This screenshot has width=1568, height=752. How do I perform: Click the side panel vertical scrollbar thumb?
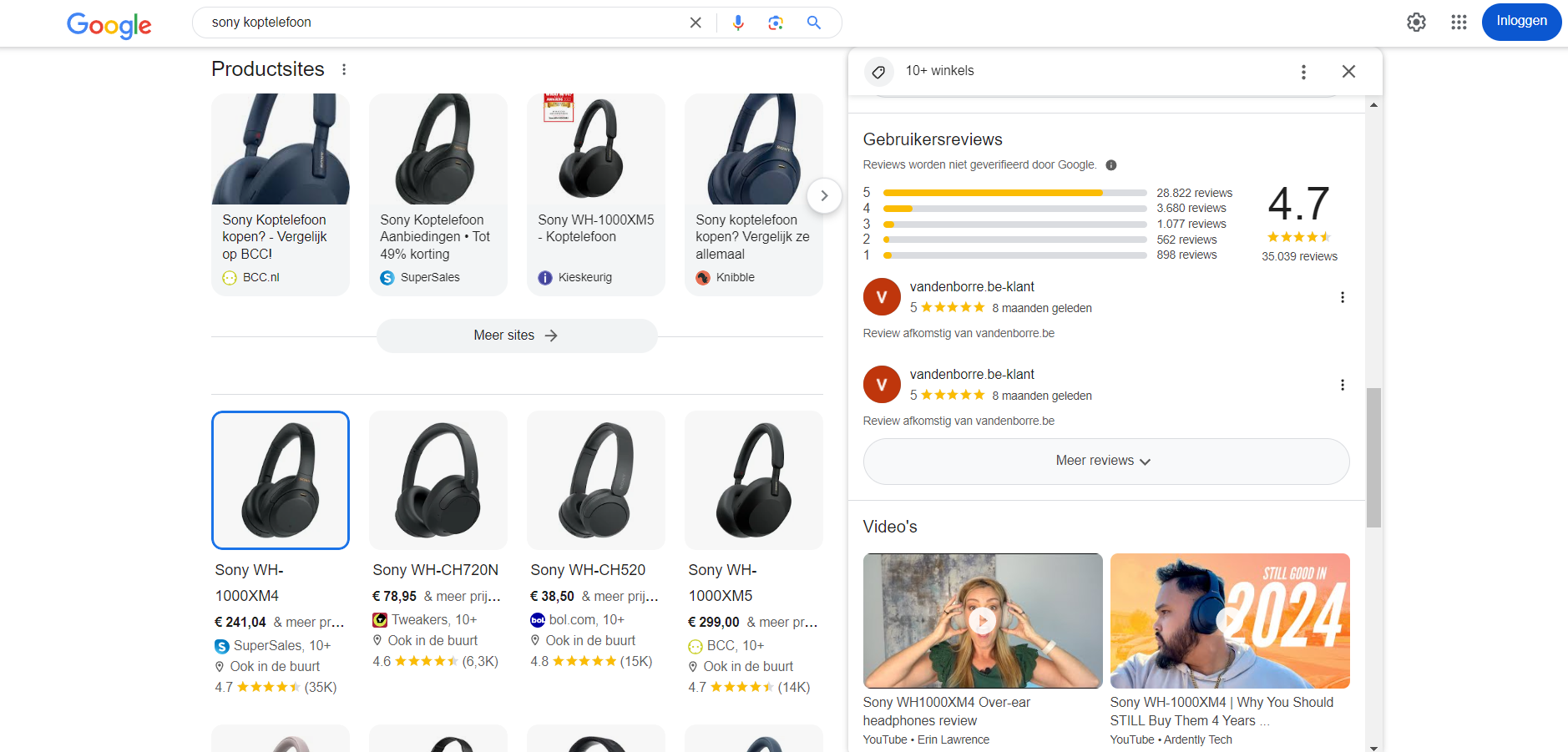[x=1373, y=457]
